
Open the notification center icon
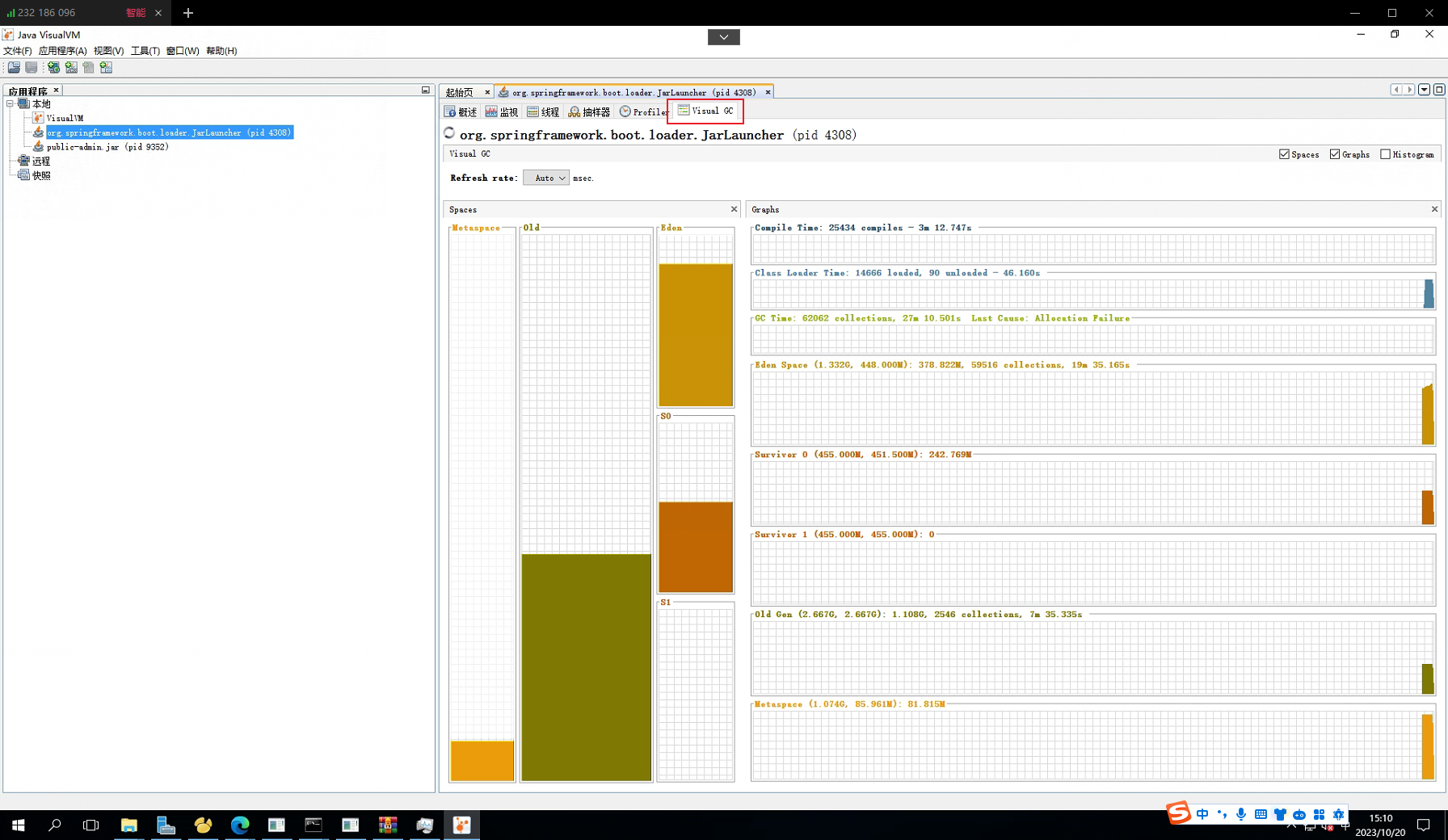[x=1424, y=825]
